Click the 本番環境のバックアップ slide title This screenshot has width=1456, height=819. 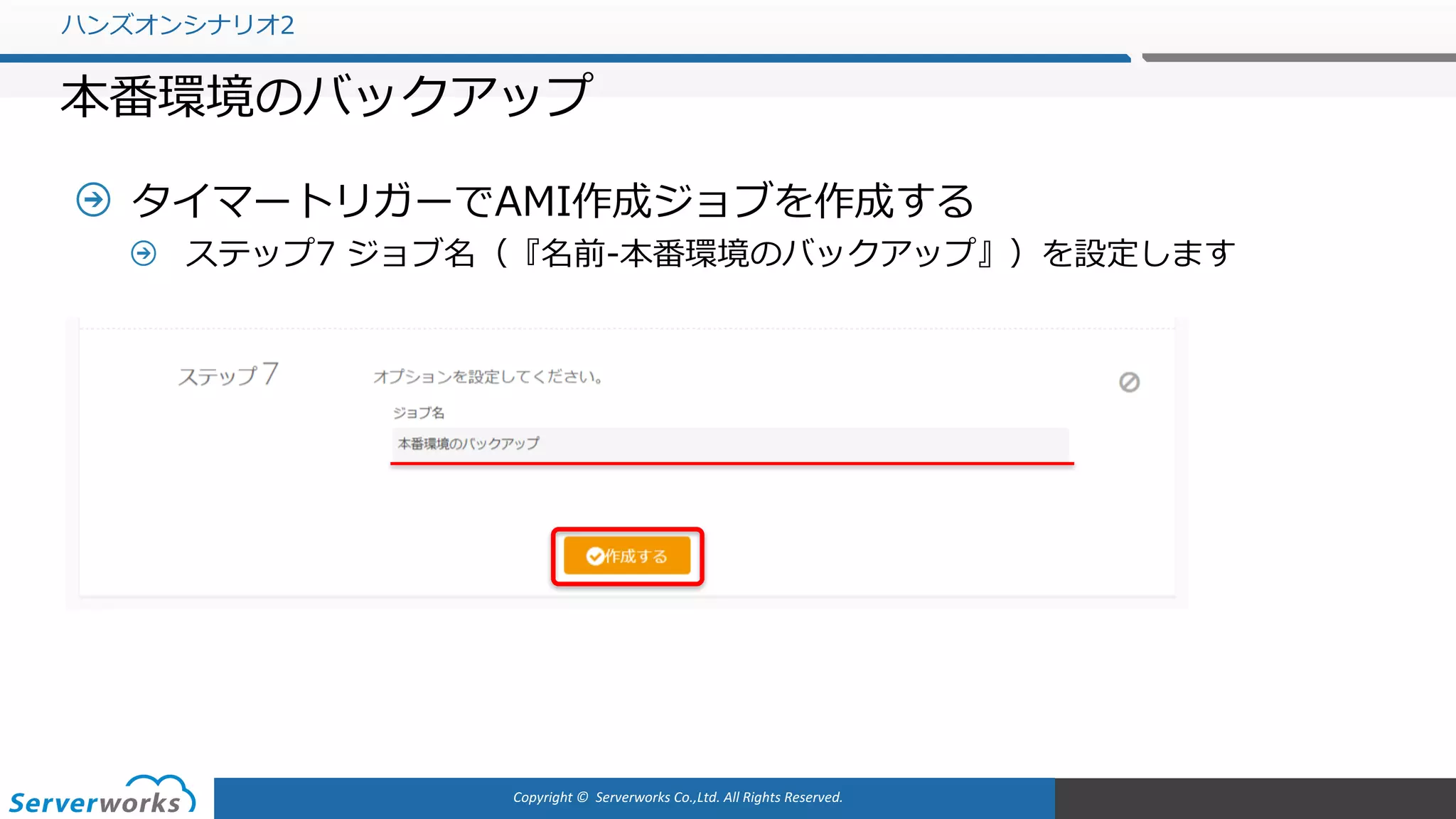coord(326,96)
